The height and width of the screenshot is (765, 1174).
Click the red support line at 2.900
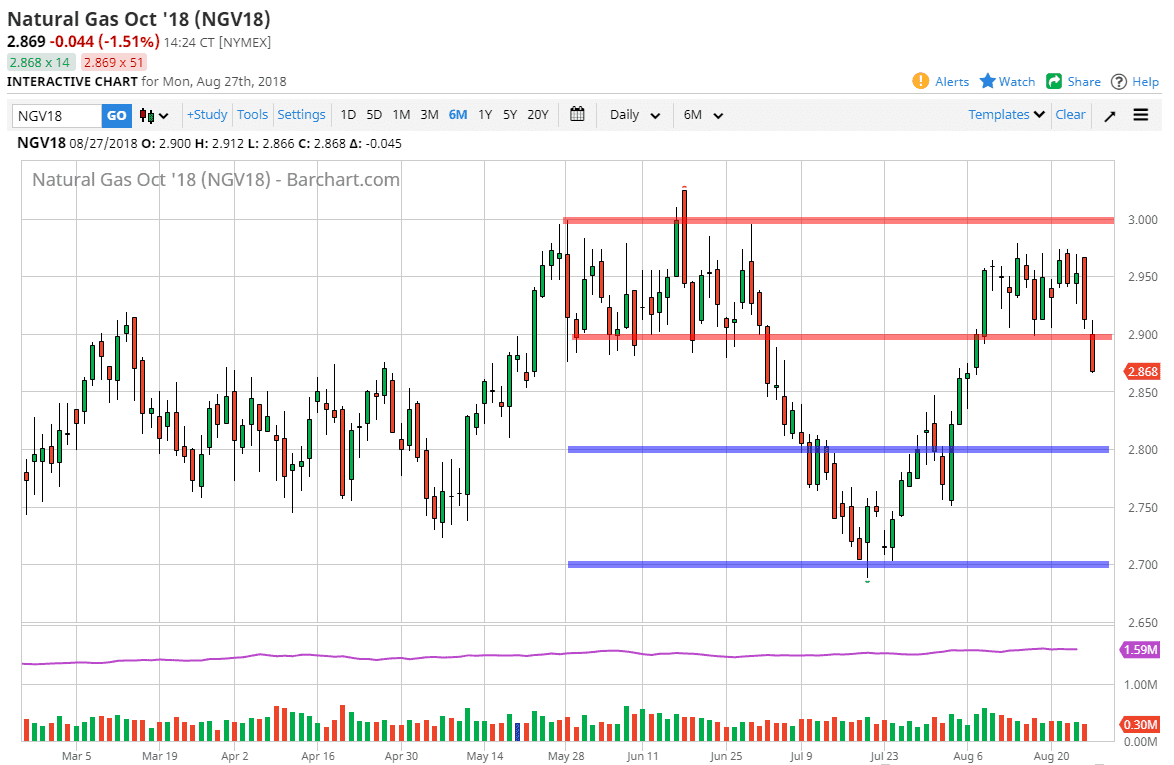coord(842,337)
